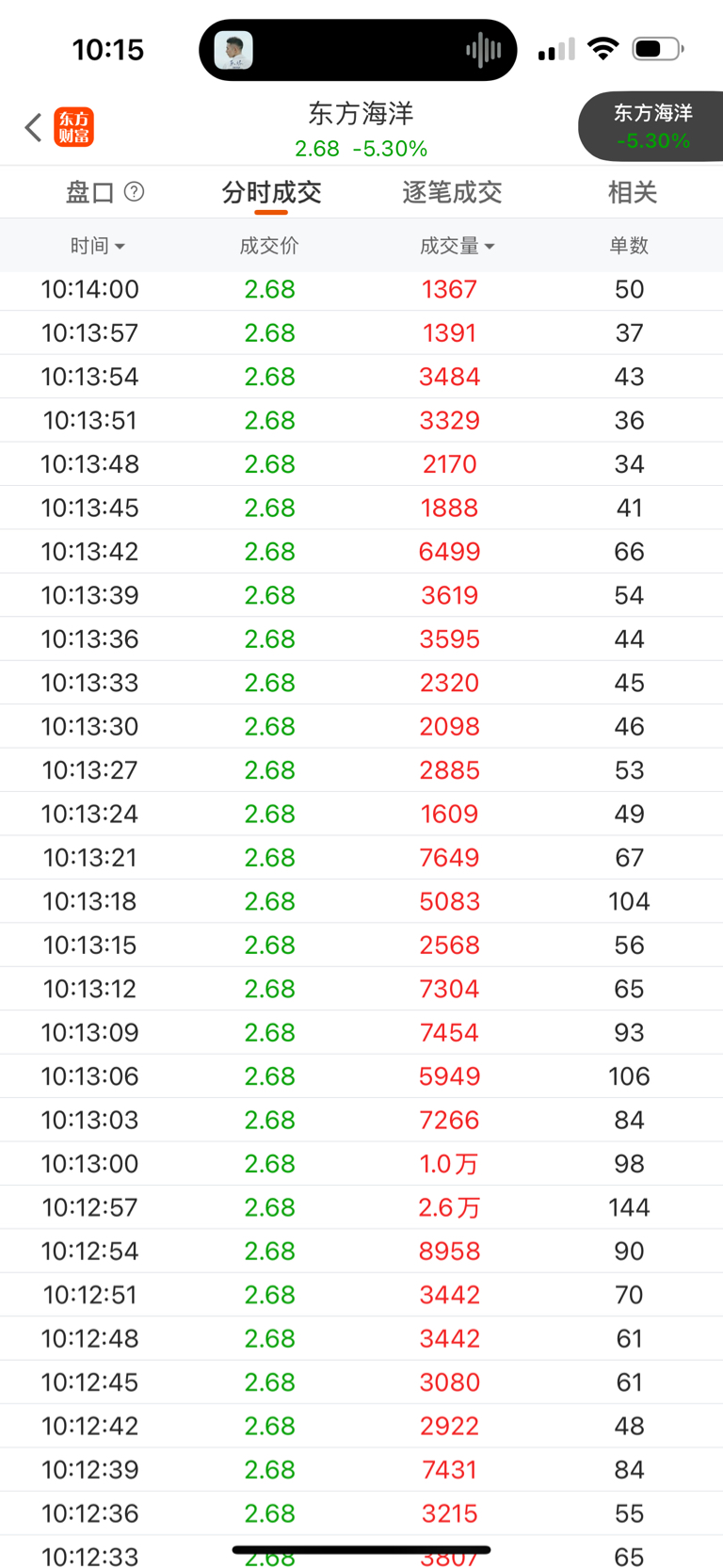Image resolution: width=723 pixels, height=1568 pixels.
Task: Tap the audio waveform icon in Dynamic Island
Action: 483,50
